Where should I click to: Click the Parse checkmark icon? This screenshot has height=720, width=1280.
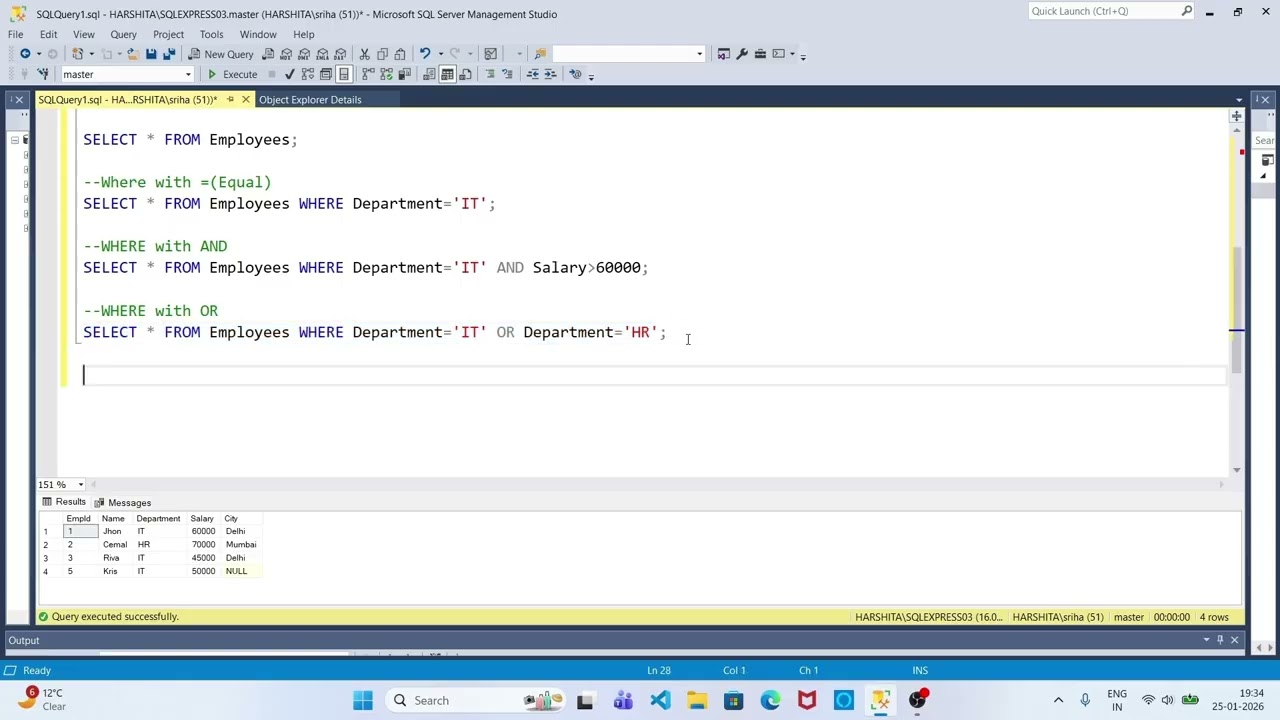[x=289, y=74]
